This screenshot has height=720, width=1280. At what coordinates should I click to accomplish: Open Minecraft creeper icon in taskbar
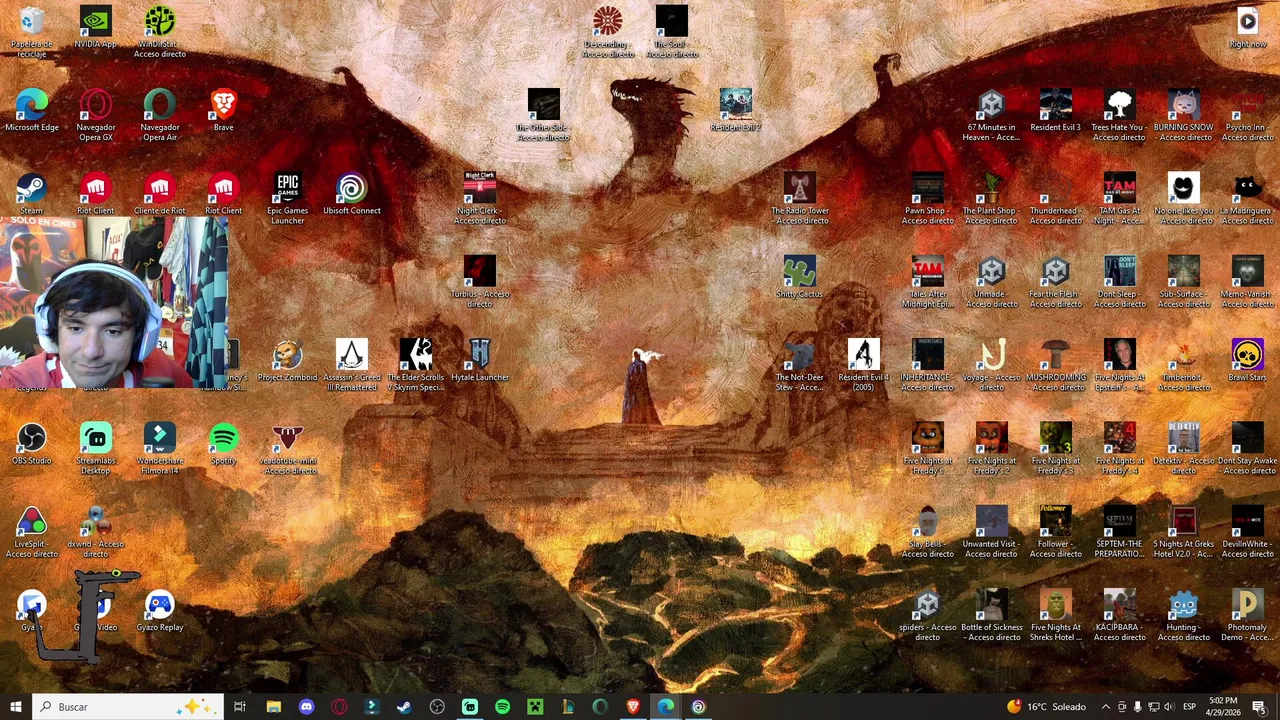[x=535, y=707]
